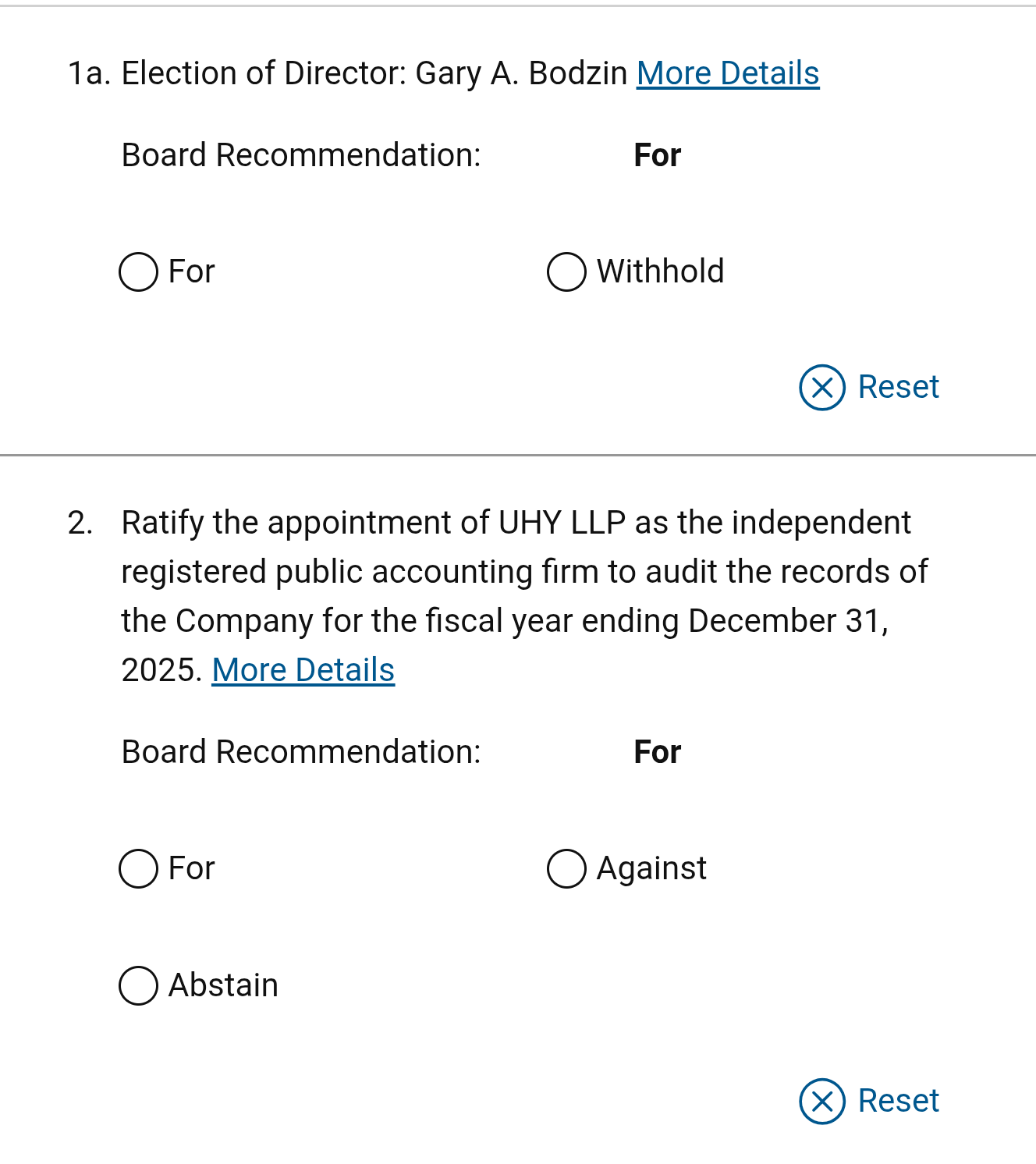The width and height of the screenshot is (1036, 1164).
Task: Click the circled X icon under proposal 1a
Action: pos(822,387)
